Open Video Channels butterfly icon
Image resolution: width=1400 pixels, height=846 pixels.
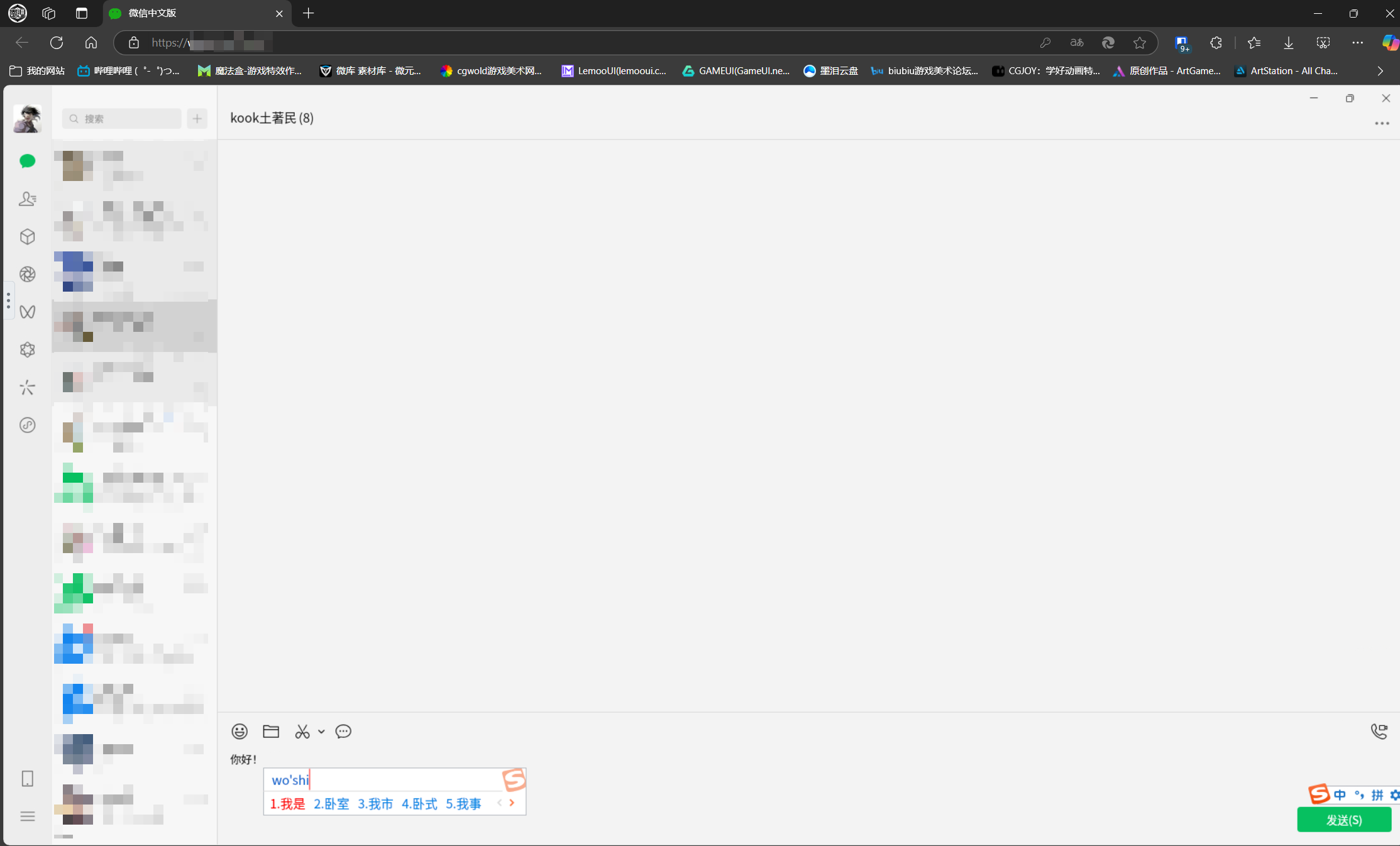27,312
